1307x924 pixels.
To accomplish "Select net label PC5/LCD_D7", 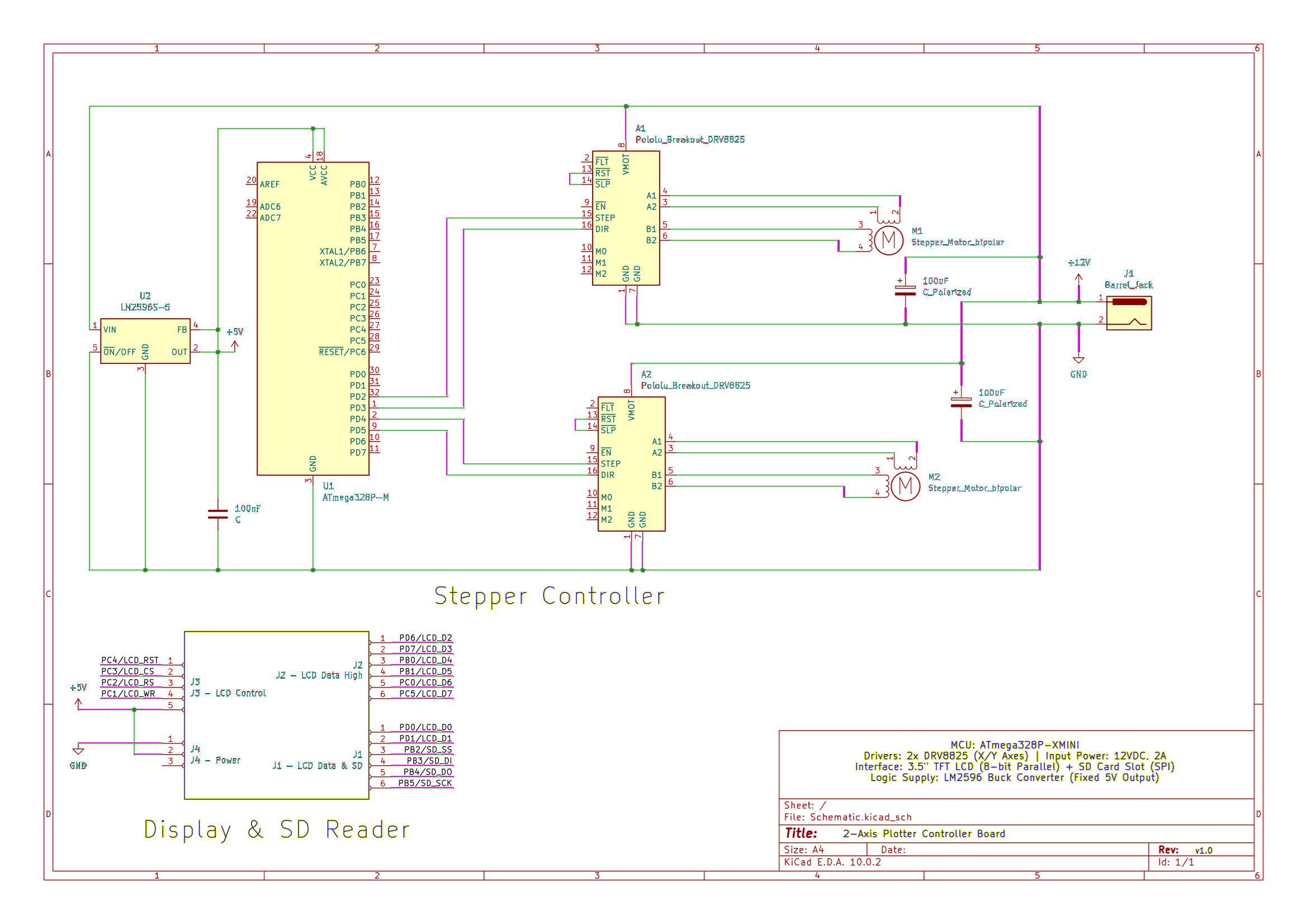I will [x=425, y=694].
